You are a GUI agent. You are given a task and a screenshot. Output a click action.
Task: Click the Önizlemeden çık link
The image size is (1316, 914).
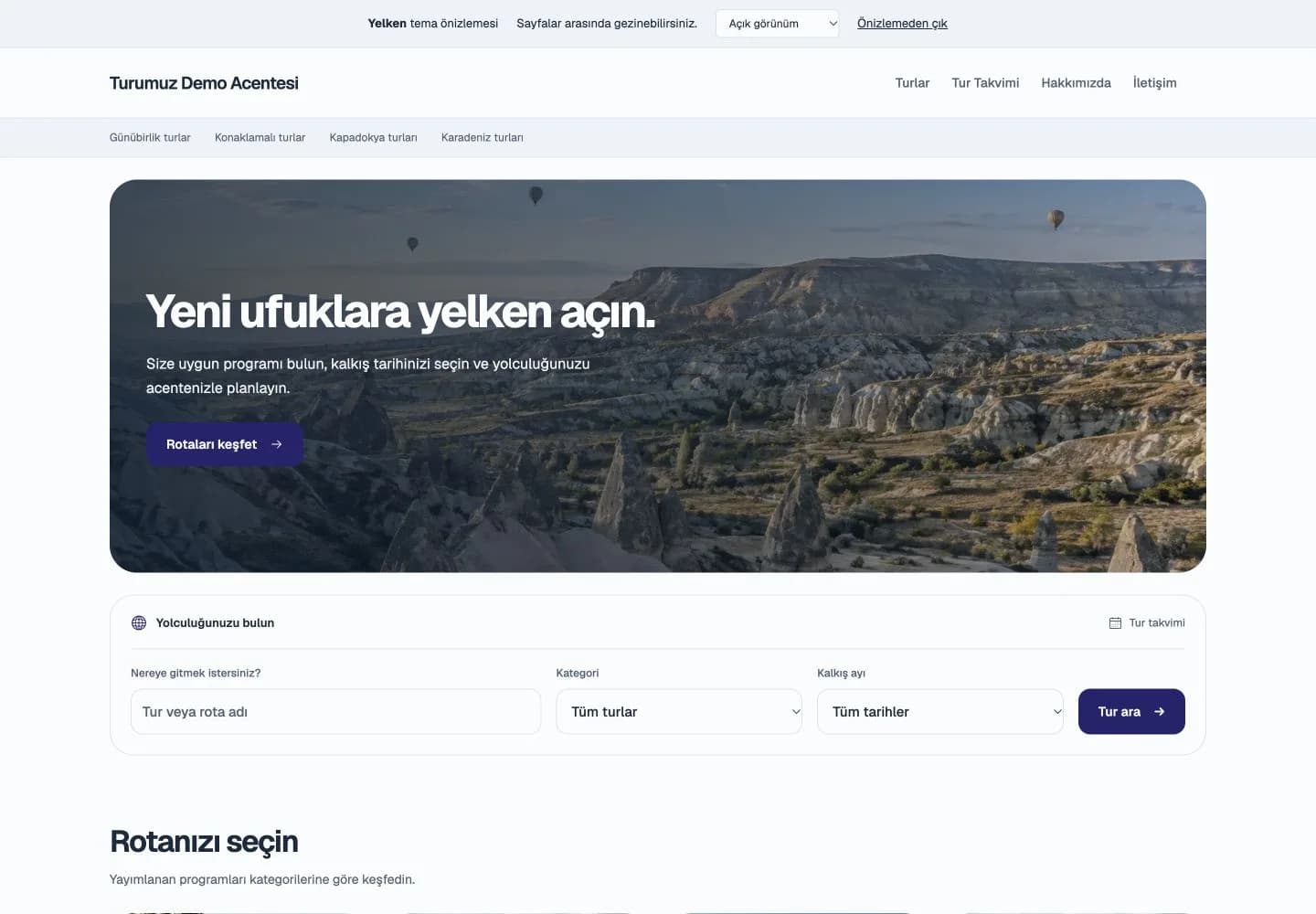click(x=902, y=24)
